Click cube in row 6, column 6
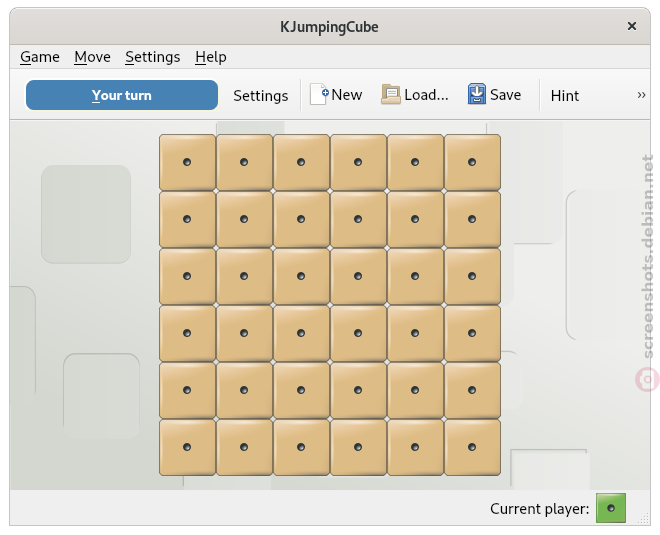This screenshot has height=535, width=660. tap(472, 447)
